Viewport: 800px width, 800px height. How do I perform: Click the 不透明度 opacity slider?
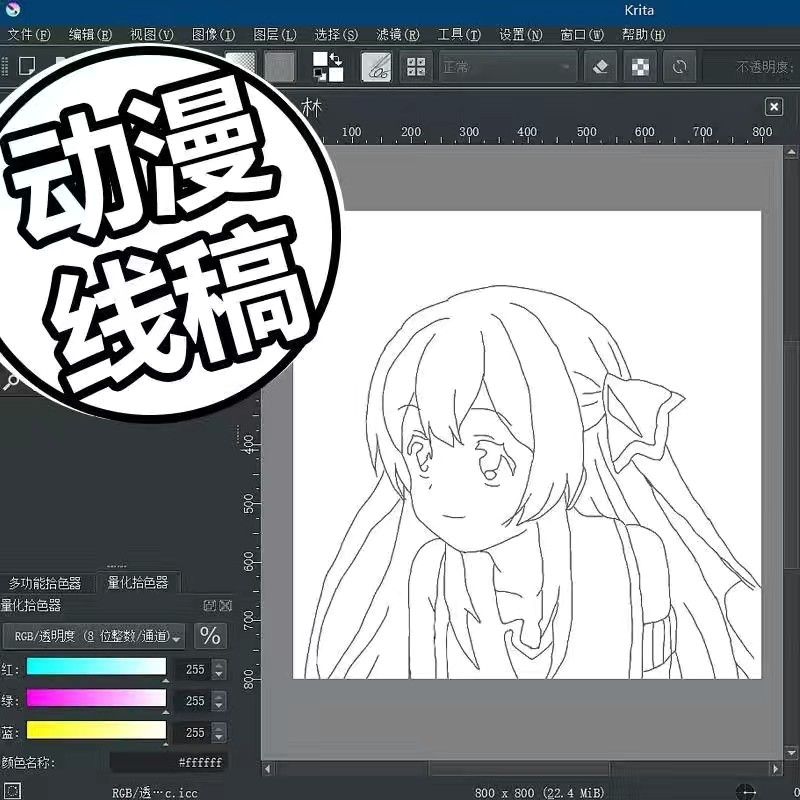pos(751,66)
